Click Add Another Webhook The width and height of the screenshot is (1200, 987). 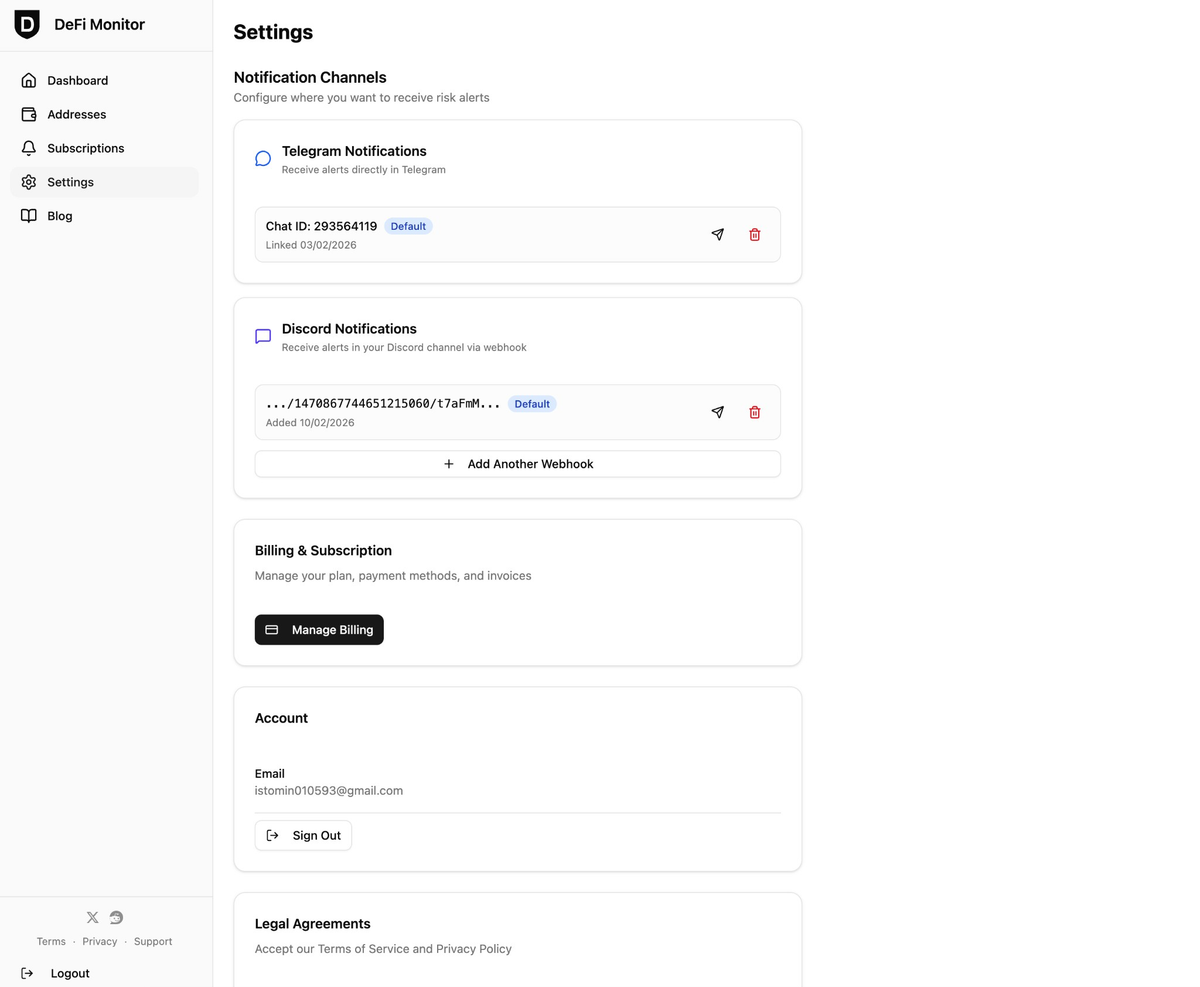[517, 463]
